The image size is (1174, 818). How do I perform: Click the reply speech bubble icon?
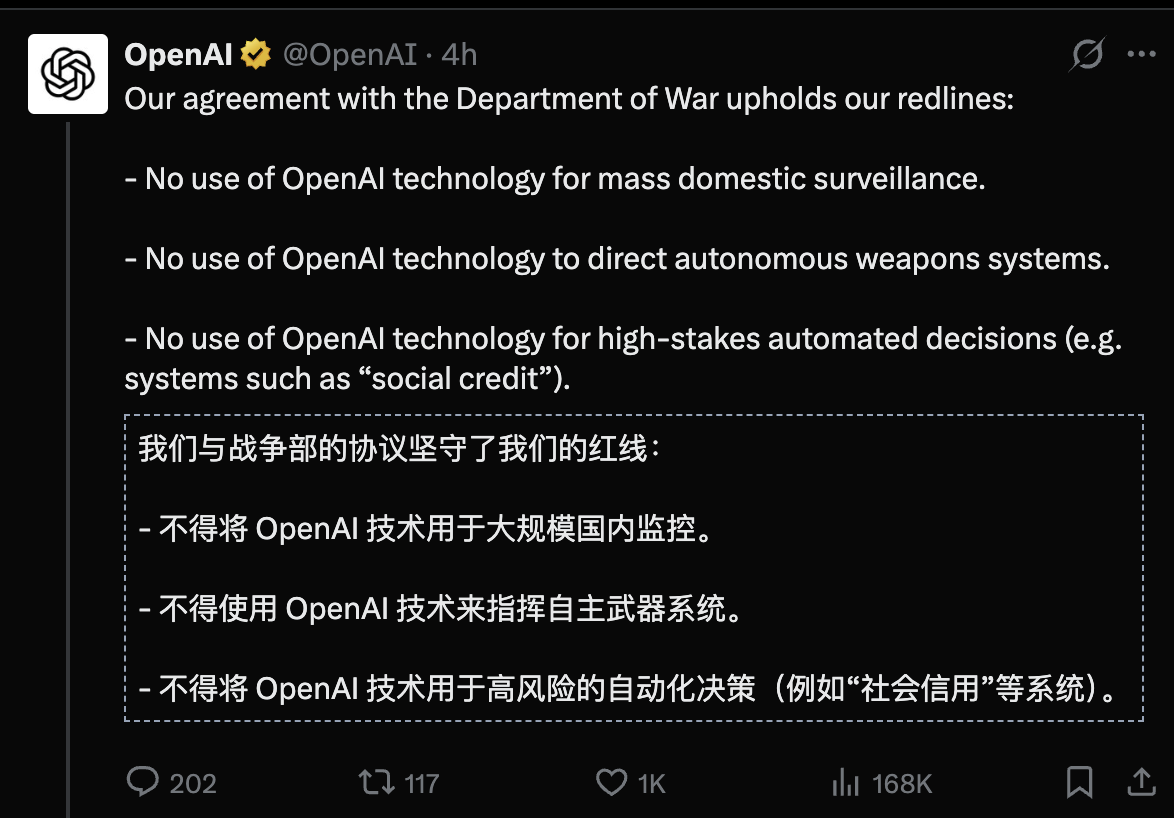click(x=142, y=782)
